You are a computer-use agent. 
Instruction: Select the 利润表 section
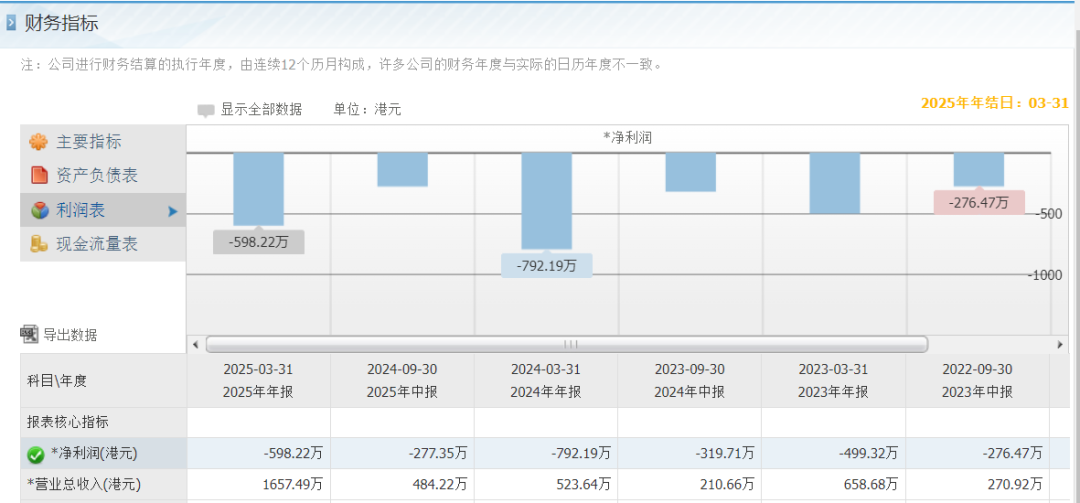coord(103,210)
